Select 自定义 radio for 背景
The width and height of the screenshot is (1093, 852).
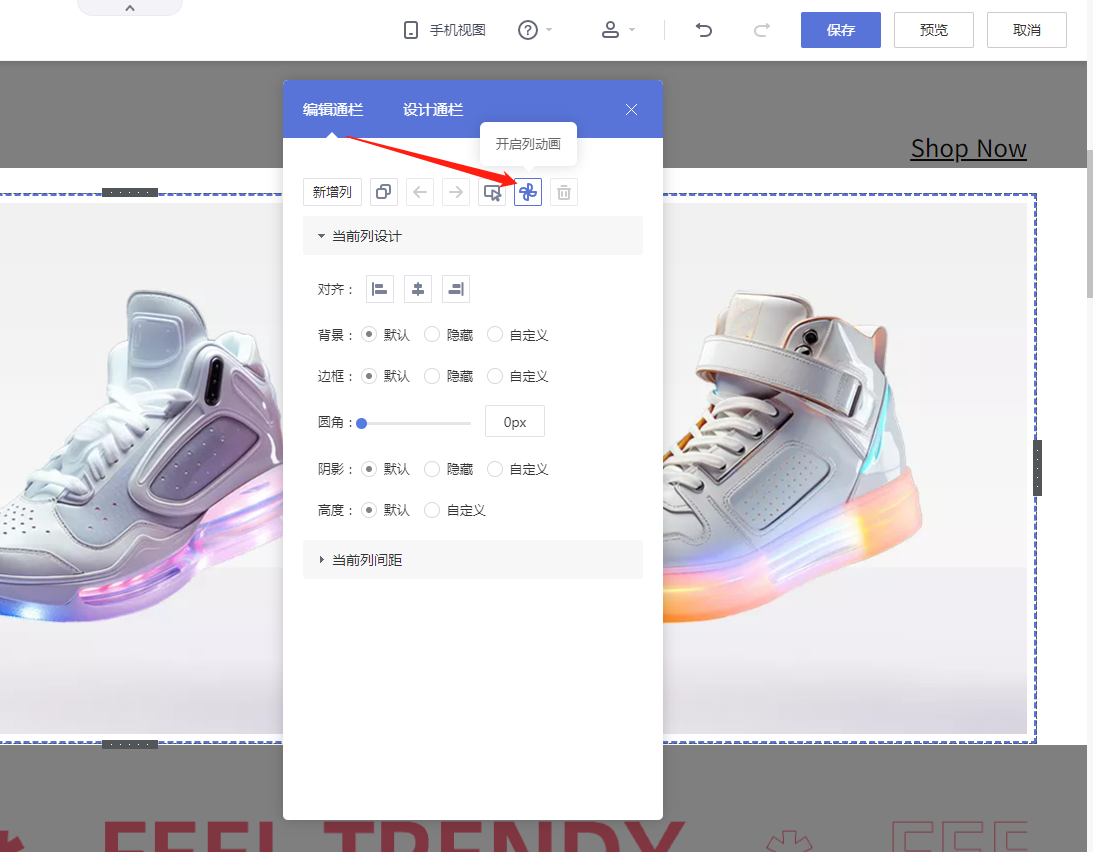[495, 335]
